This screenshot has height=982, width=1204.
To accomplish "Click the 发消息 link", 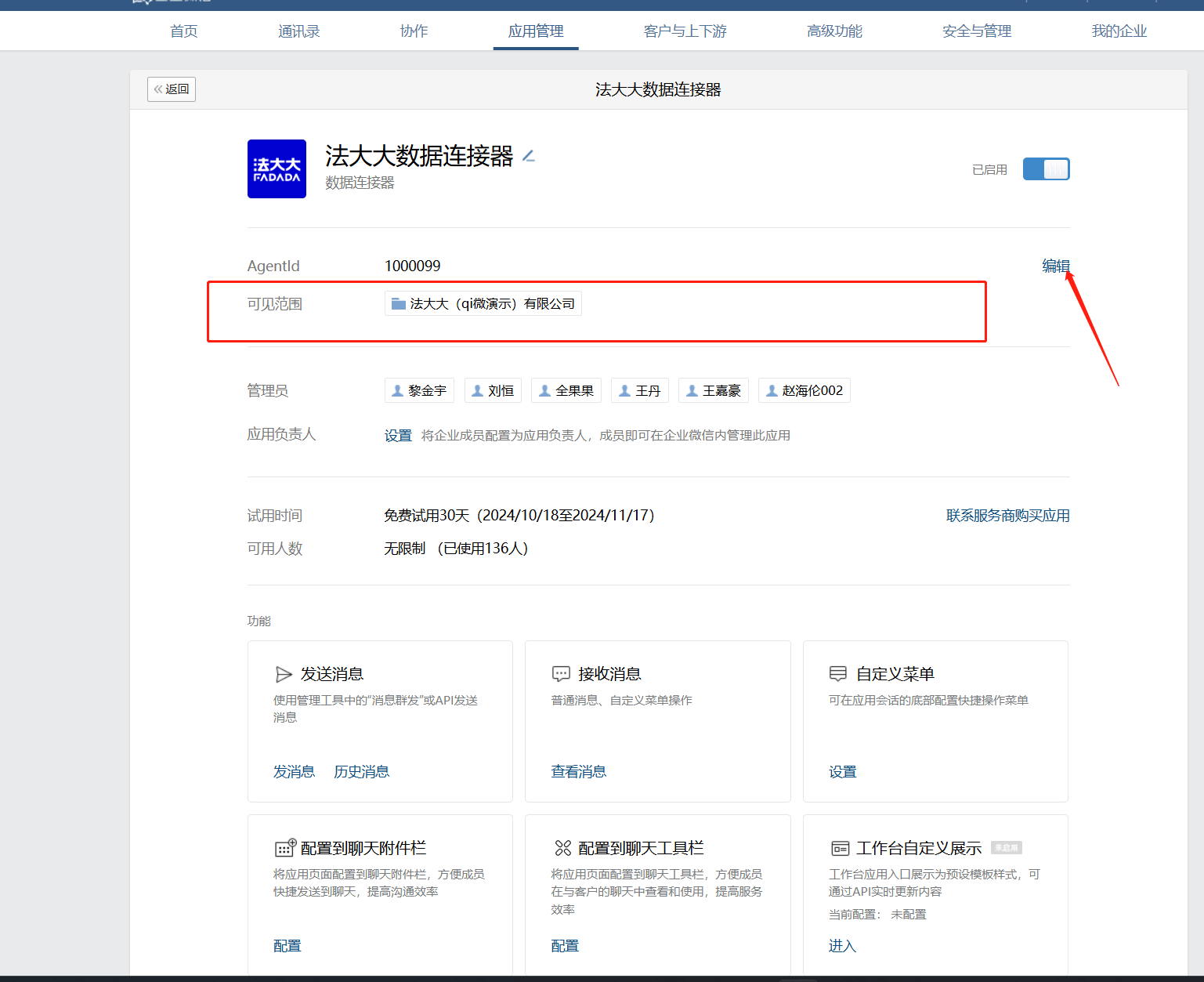I will [294, 772].
